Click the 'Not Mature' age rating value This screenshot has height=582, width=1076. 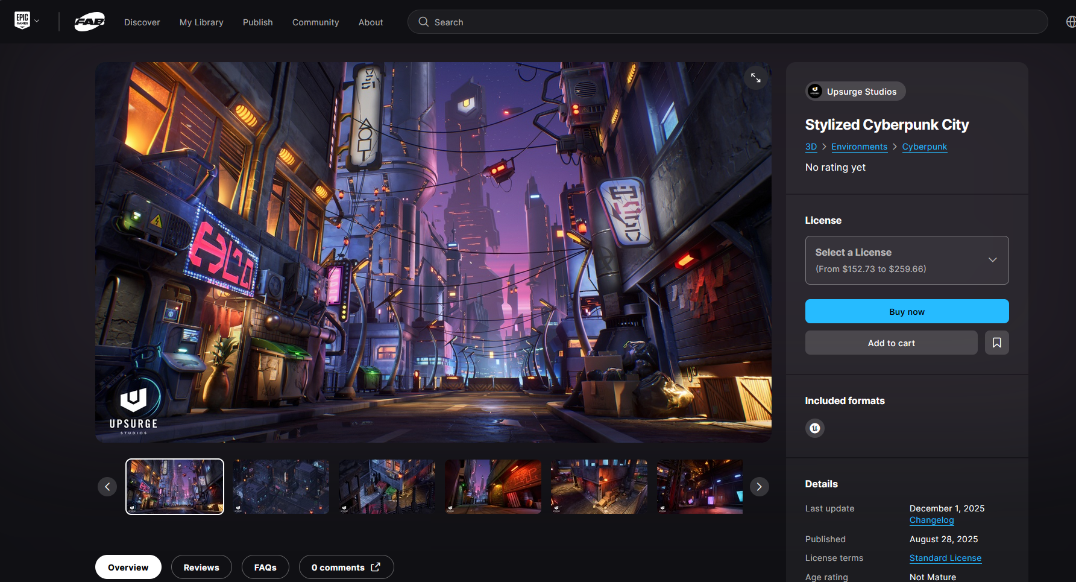pyautogui.click(x=933, y=577)
